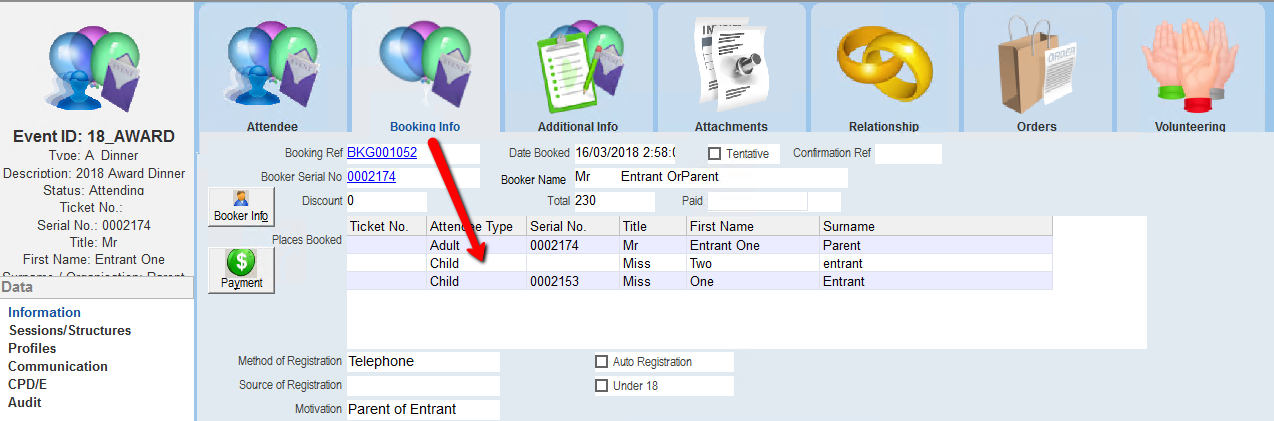This screenshot has width=1274, height=421.
Task: Click the Method of Registration field
Action: (421, 361)
